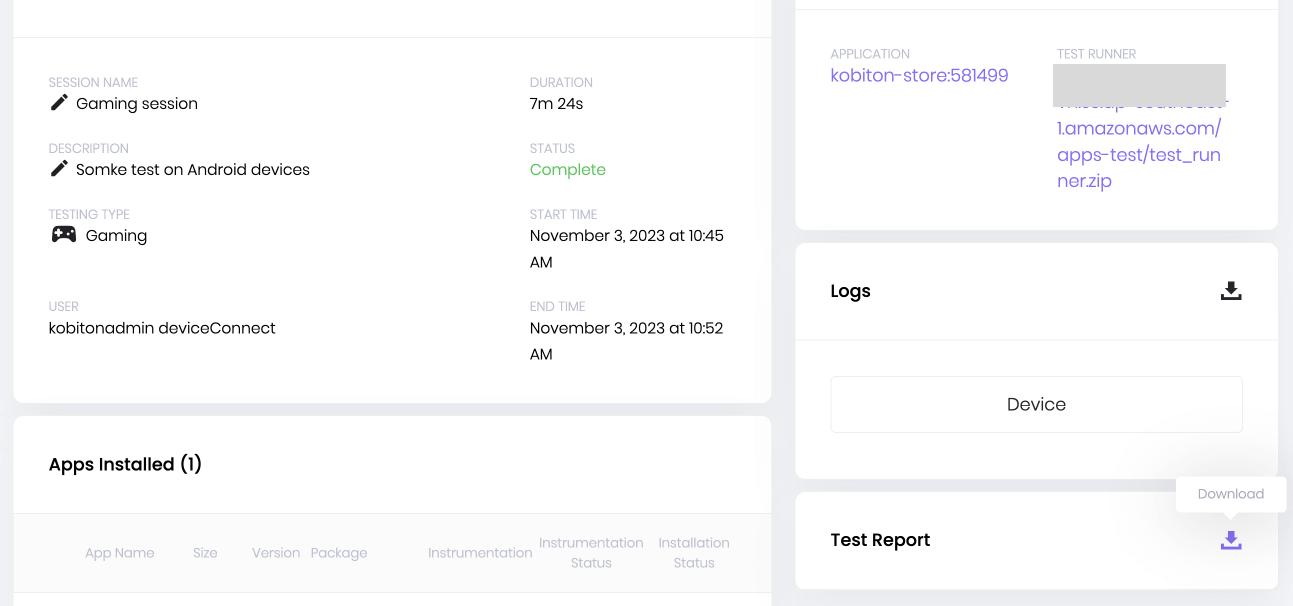This screenshot has width=1293, height=606.
Task: Click the 'Package' column header
Action: tap(339, 553)
